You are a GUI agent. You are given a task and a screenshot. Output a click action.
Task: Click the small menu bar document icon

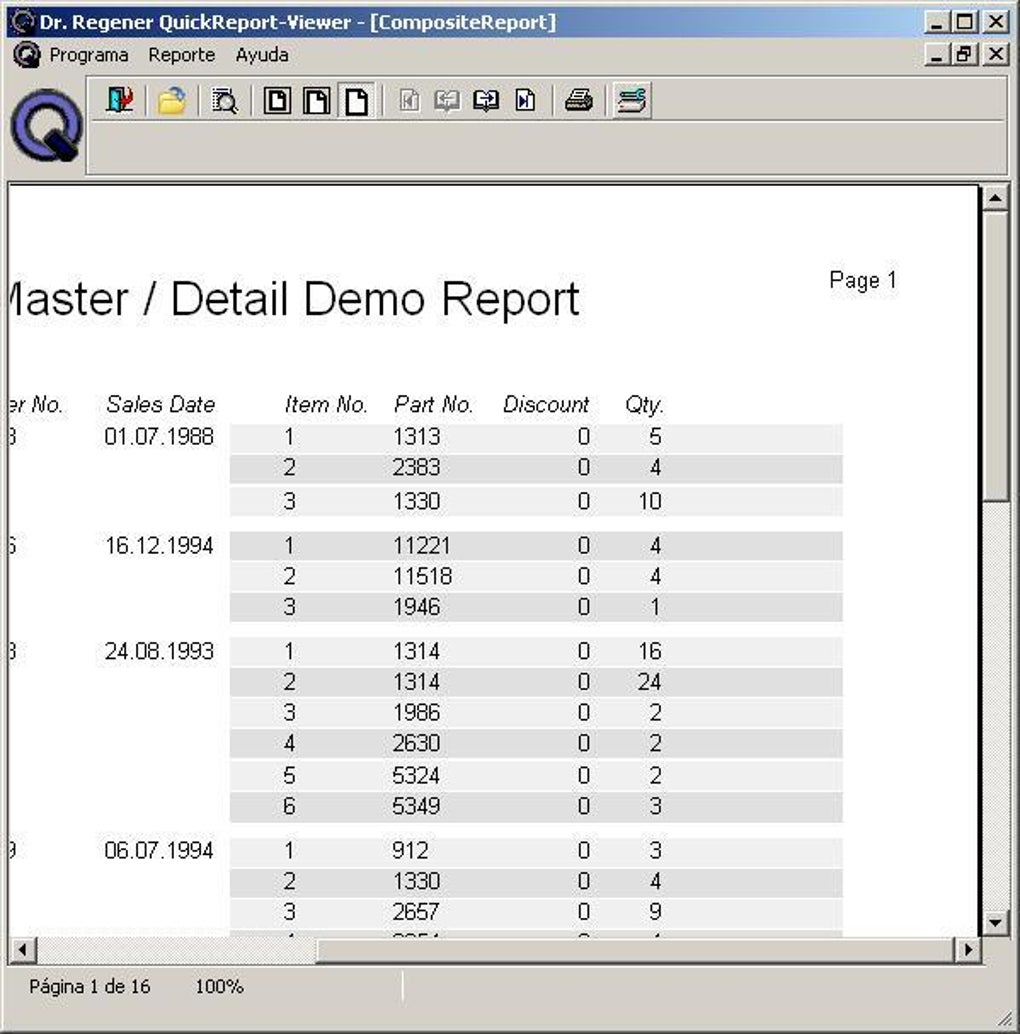[26, 54]
